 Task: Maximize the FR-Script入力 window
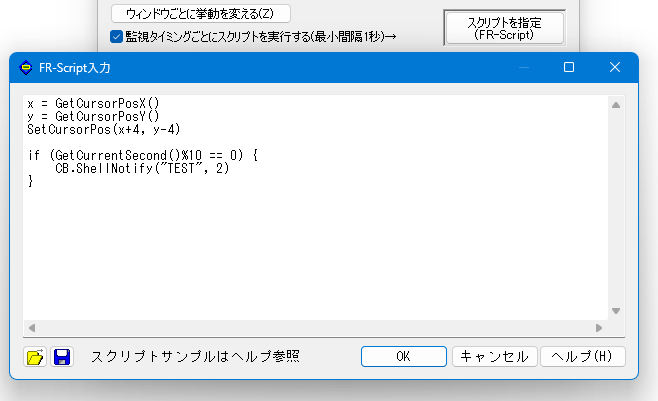(569, 67)
